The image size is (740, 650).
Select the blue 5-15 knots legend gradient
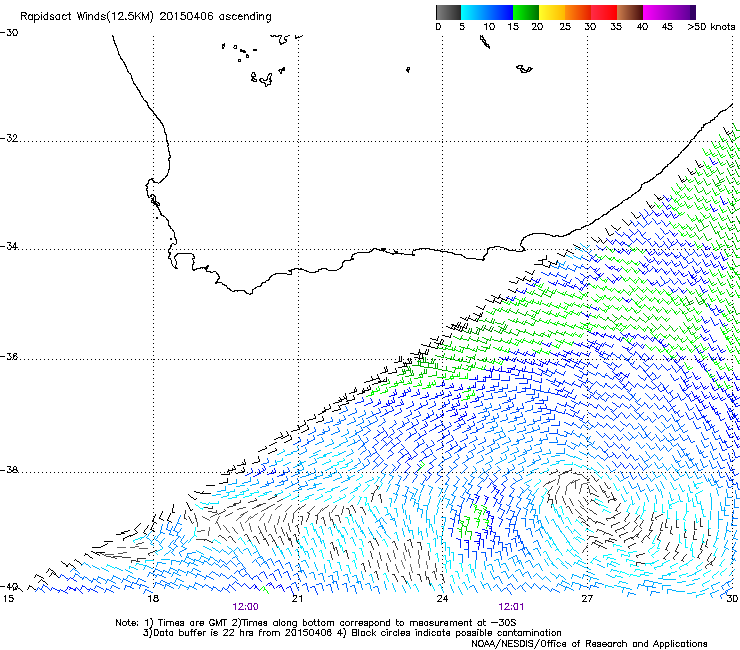coord(487,12)
